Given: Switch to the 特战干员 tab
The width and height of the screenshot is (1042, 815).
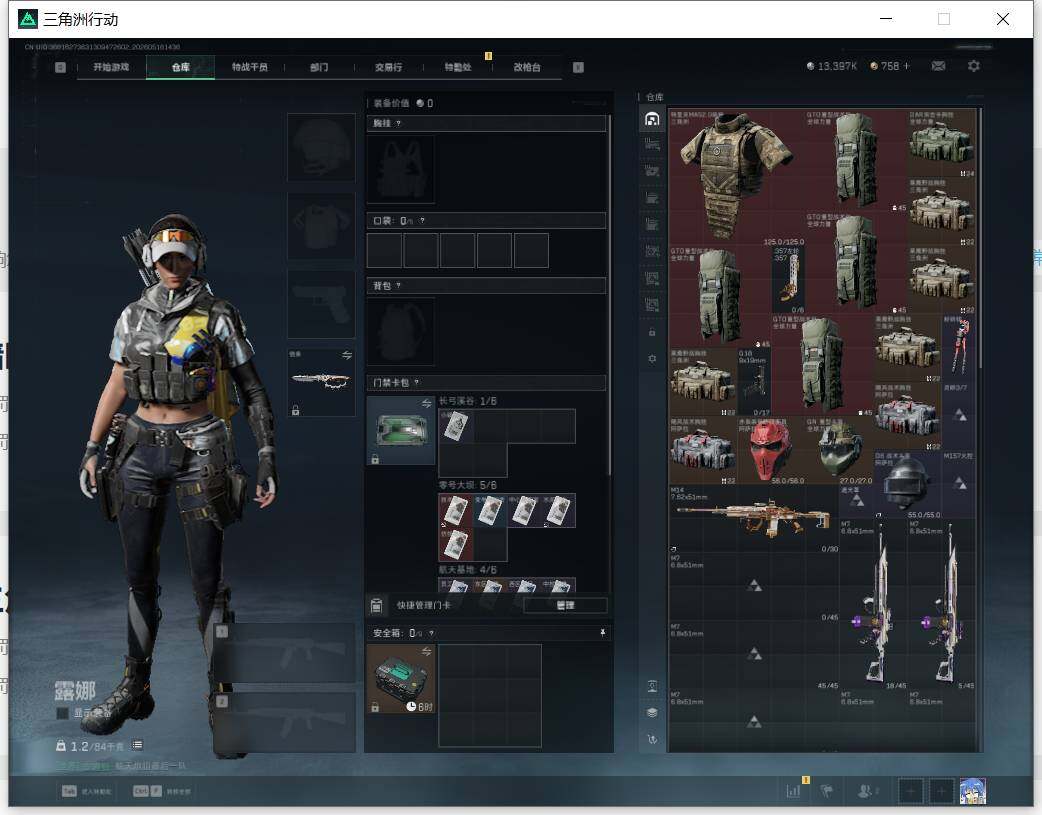Looking at the screenshot, I should click(249, 67).
